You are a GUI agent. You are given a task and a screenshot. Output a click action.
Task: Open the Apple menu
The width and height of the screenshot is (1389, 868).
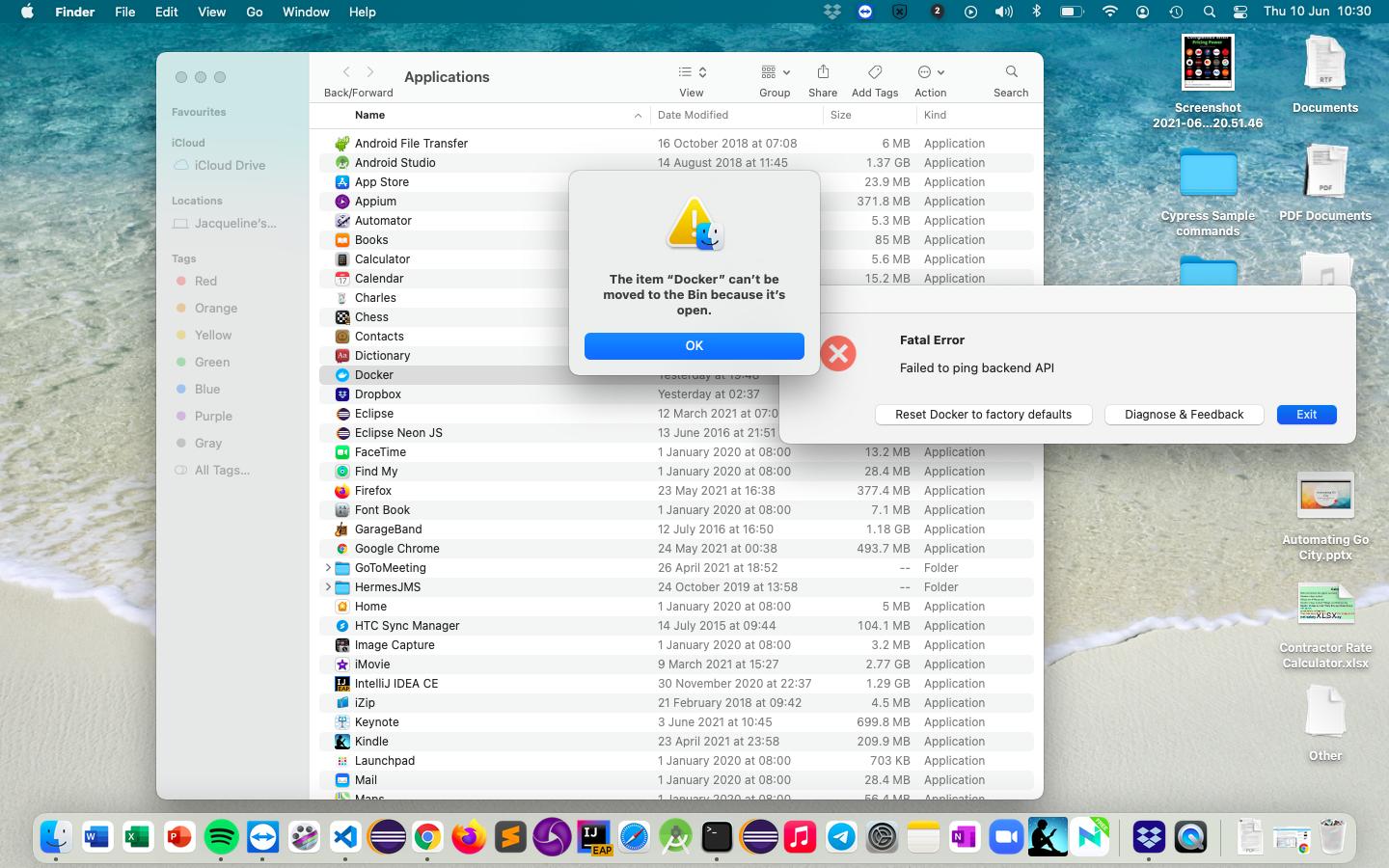(27, 12)
